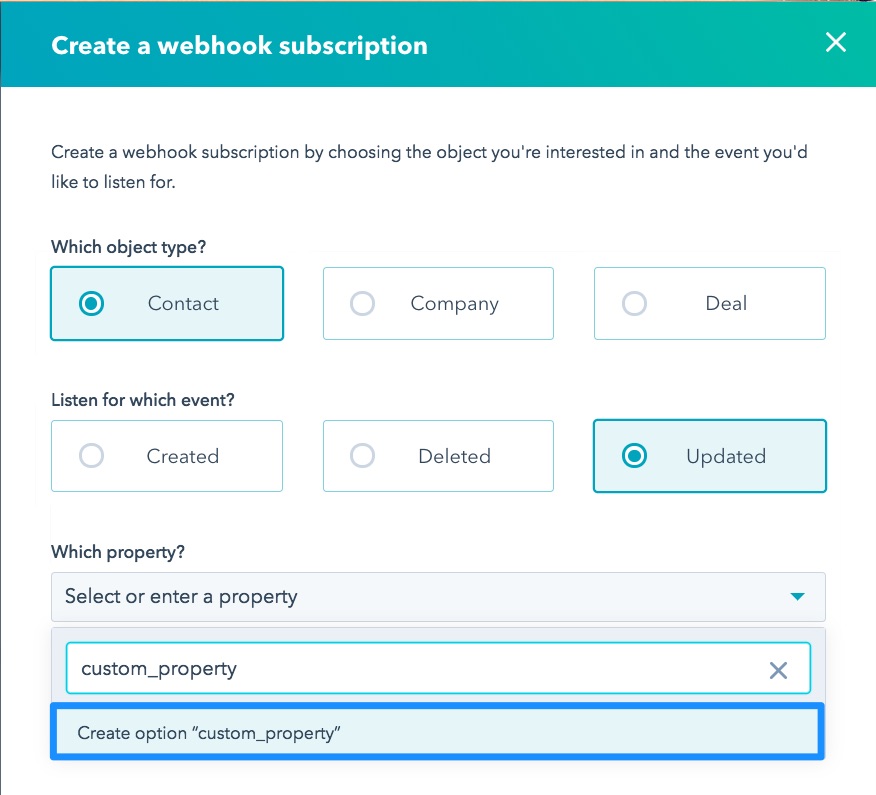Image resolution: width=876 pixels, height=795 pixels.
Task: Click the X icon inside the search field
Action: coord(778,668)
